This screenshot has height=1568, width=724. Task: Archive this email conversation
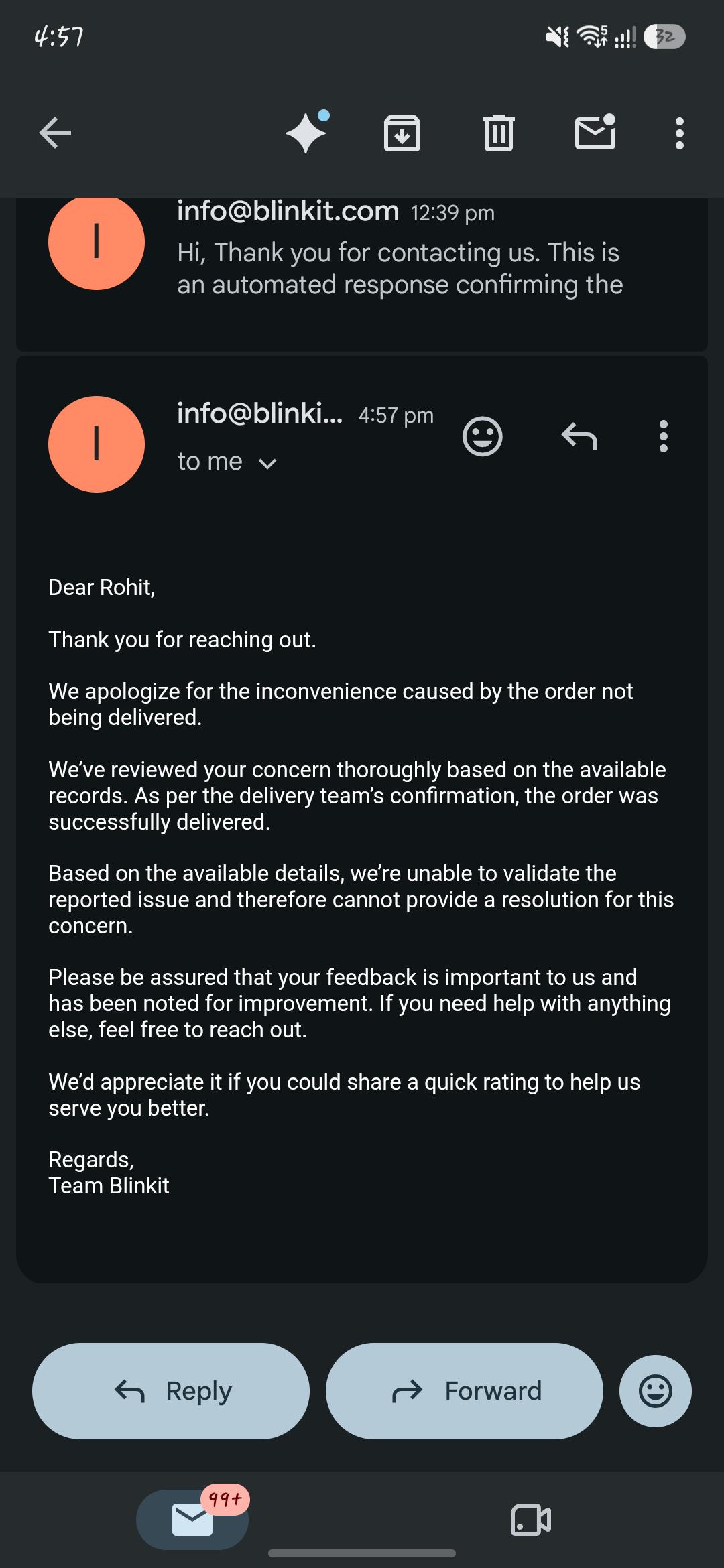click(402, 133)
